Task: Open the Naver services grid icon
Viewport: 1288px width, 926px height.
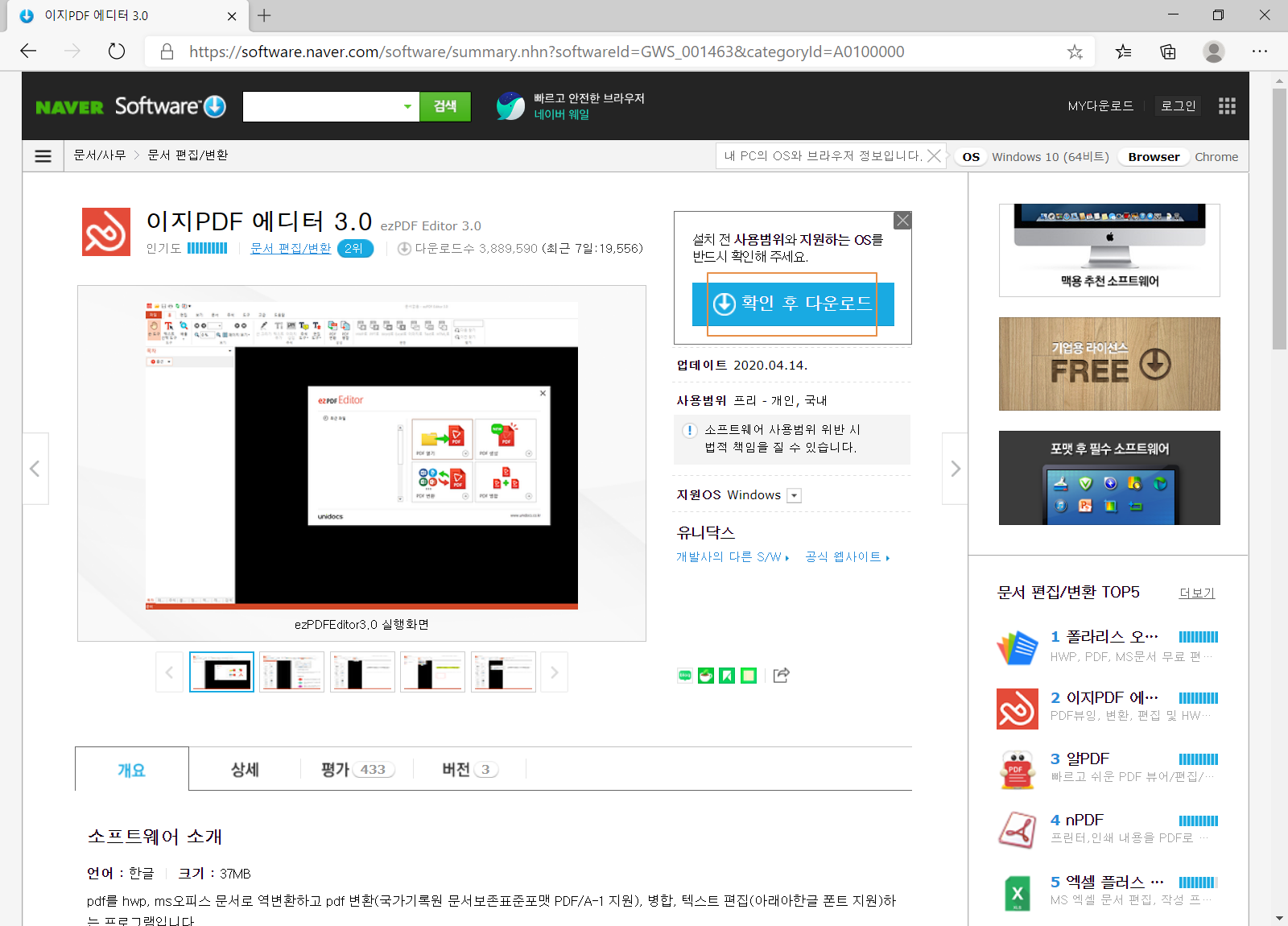Action: 1227,106
